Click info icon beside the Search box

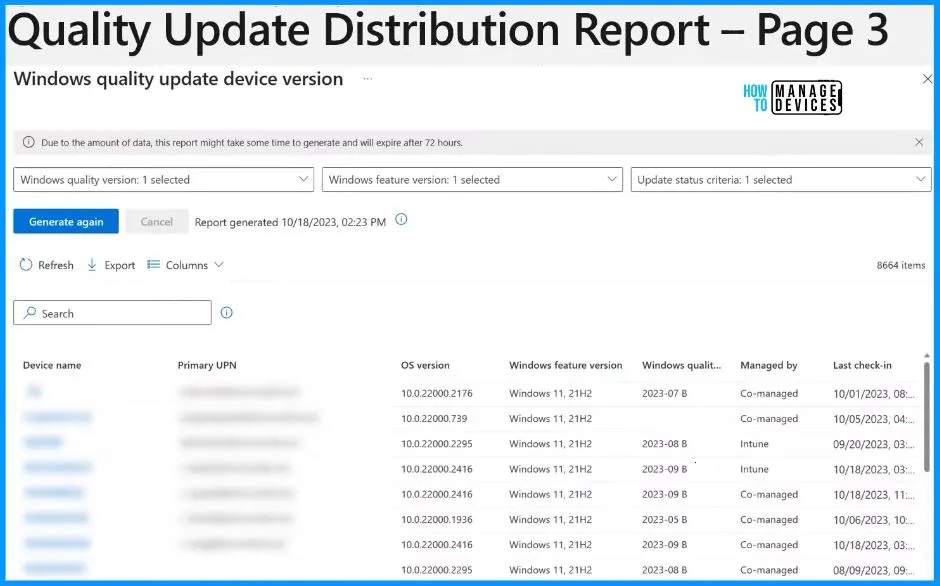click(226, 312)
